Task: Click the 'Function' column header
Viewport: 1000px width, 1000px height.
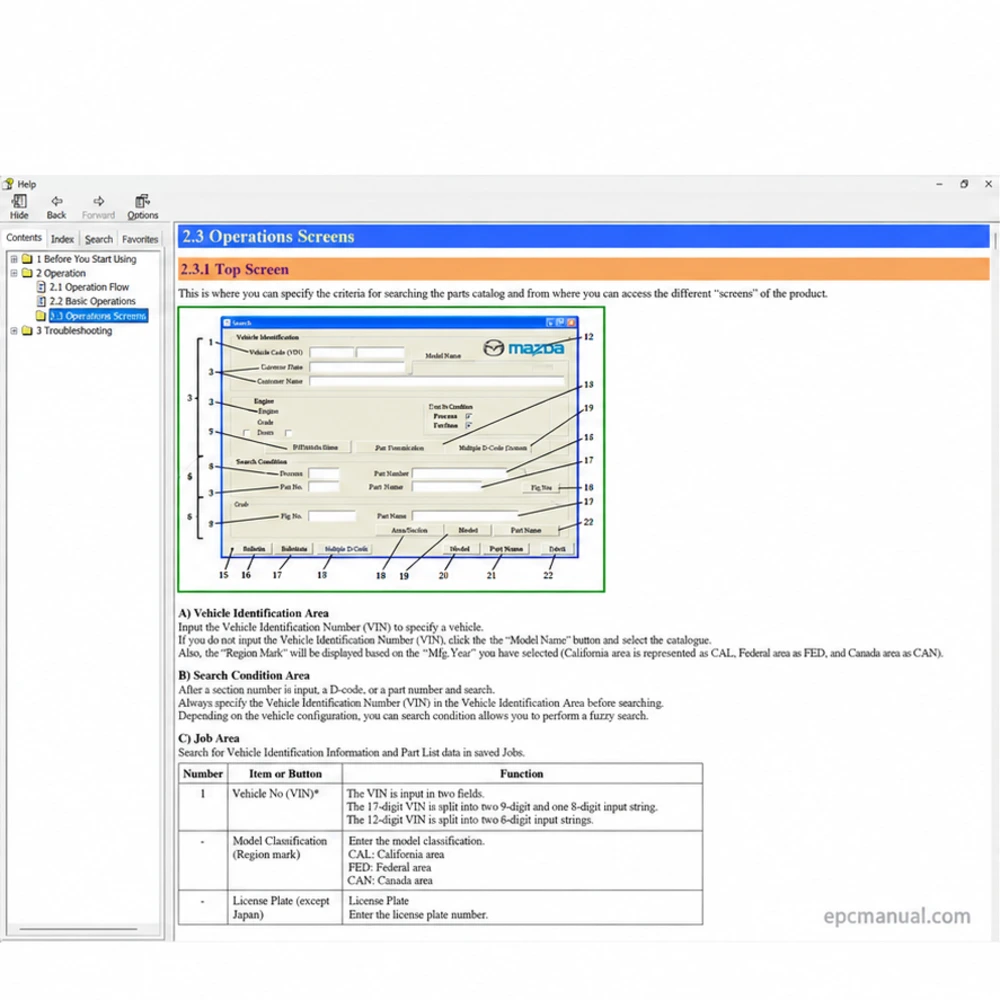Action: click(522, 774)
